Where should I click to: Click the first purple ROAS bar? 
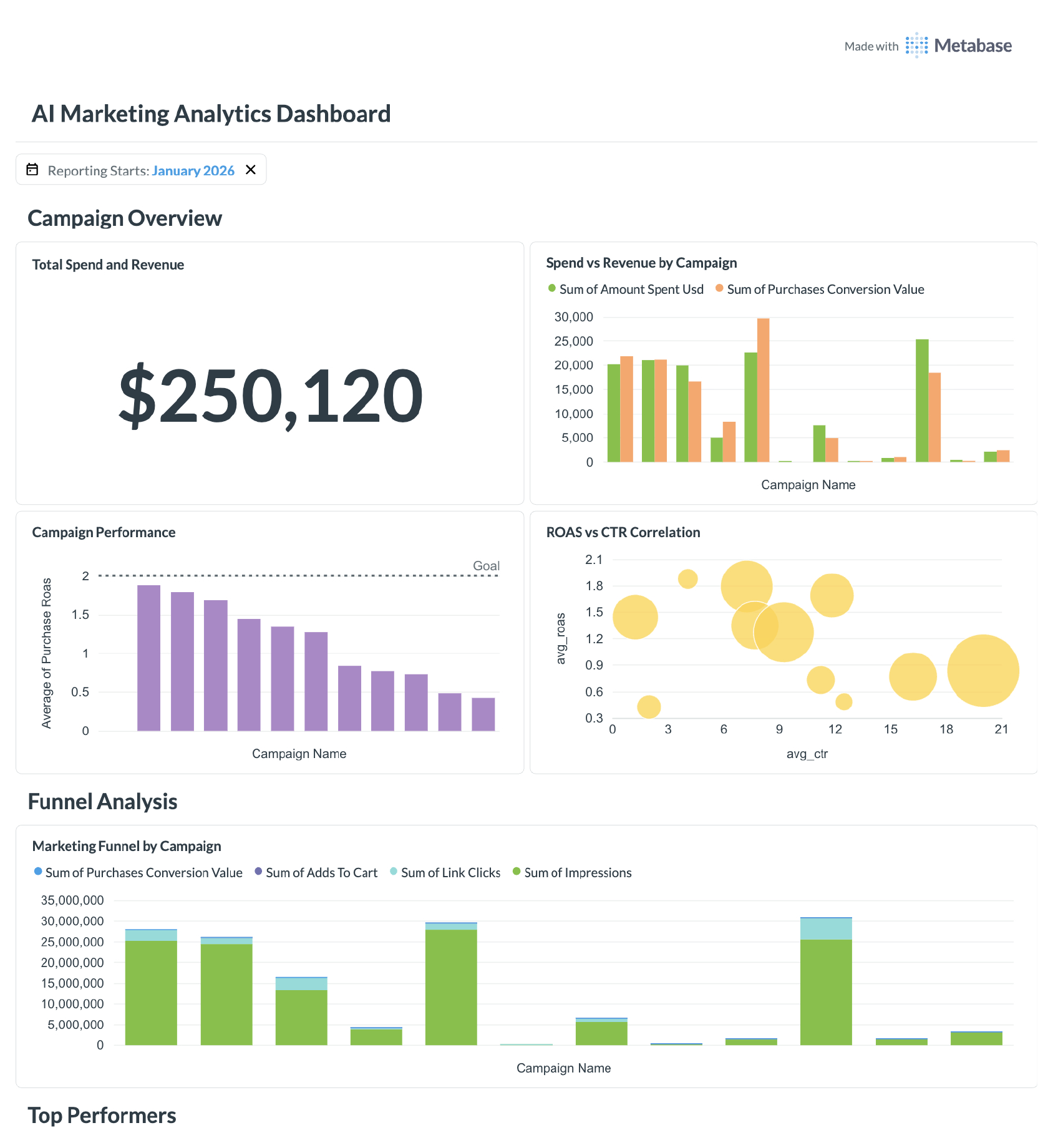click(148, 658)
